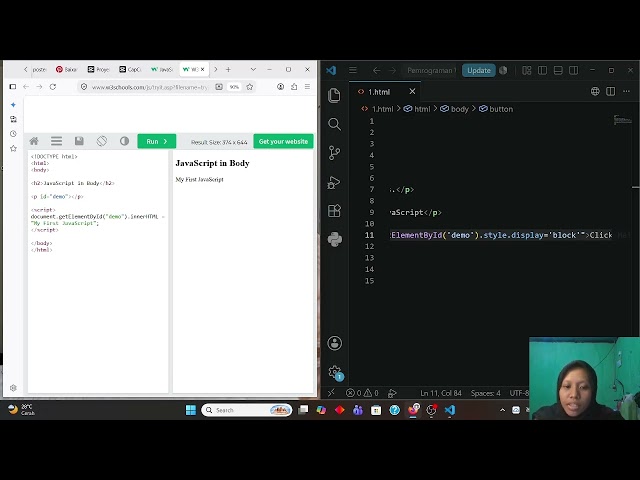This screenshot has width=640, height=480.
Task: Click line number 11 in editor
Action: coord(369,235)
